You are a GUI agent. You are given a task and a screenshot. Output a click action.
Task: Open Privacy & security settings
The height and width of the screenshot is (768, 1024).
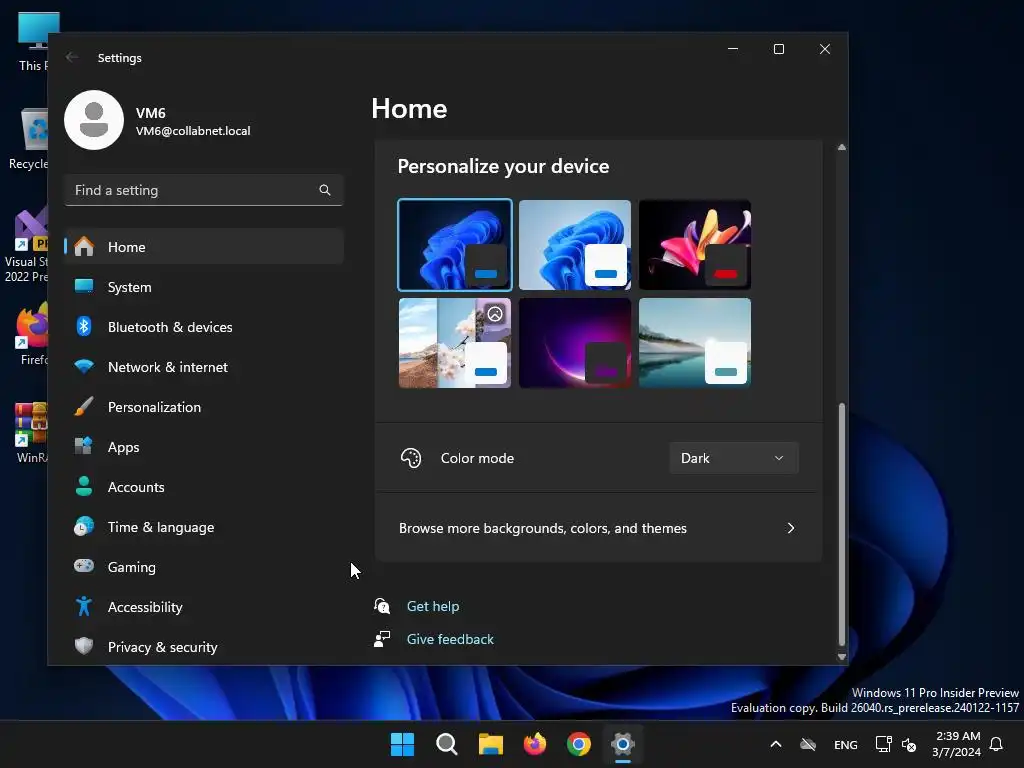[x=204, y=647]
